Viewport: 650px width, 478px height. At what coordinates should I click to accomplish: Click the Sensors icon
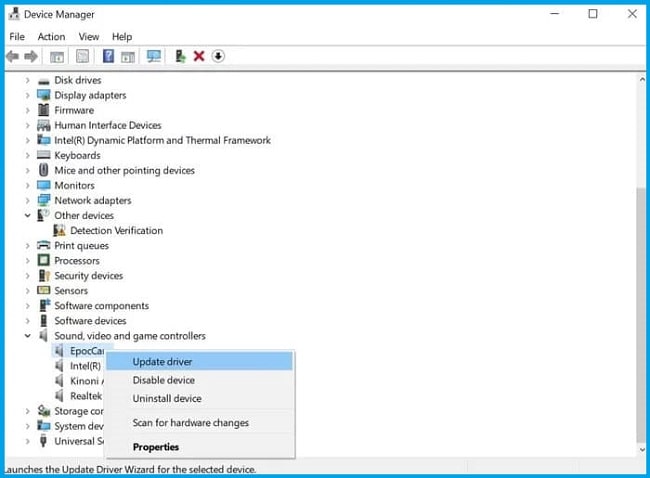(44, 290)
